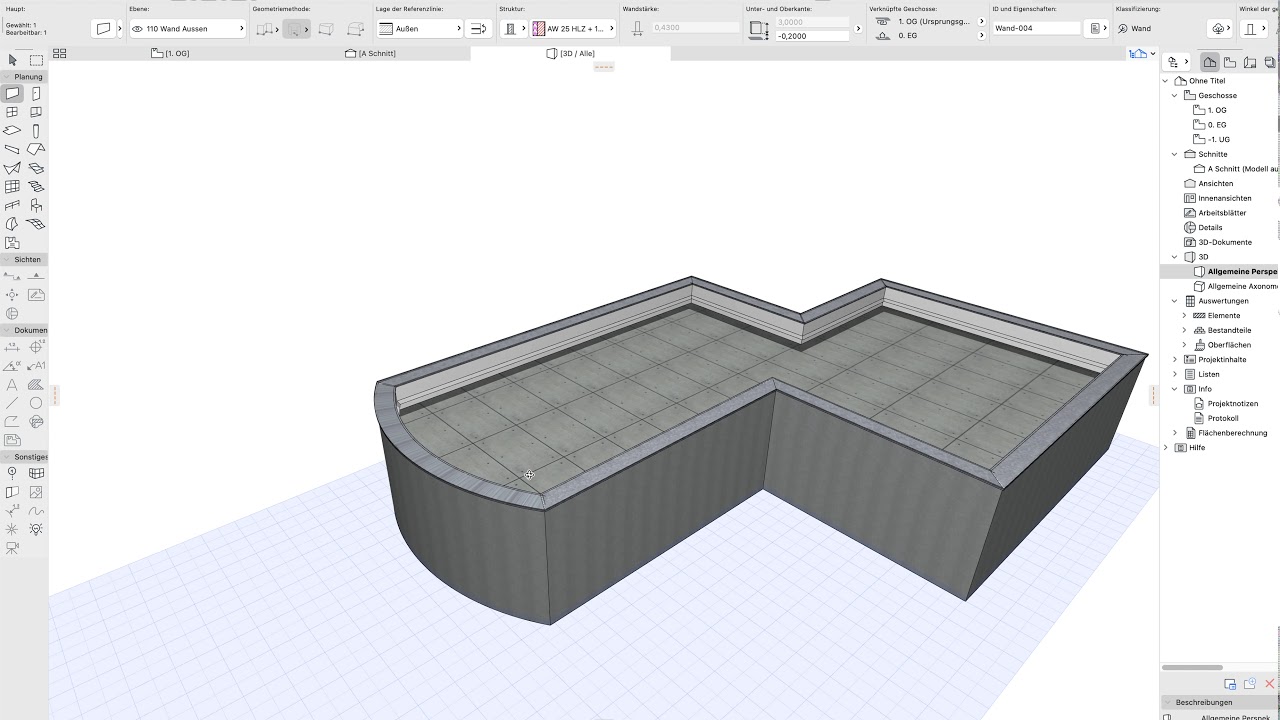Image resolution: width=1280 pixels, height=720 pixels.
Task: Collapse the Geschosse folder in Navigator
Action: pos(1175,96)
